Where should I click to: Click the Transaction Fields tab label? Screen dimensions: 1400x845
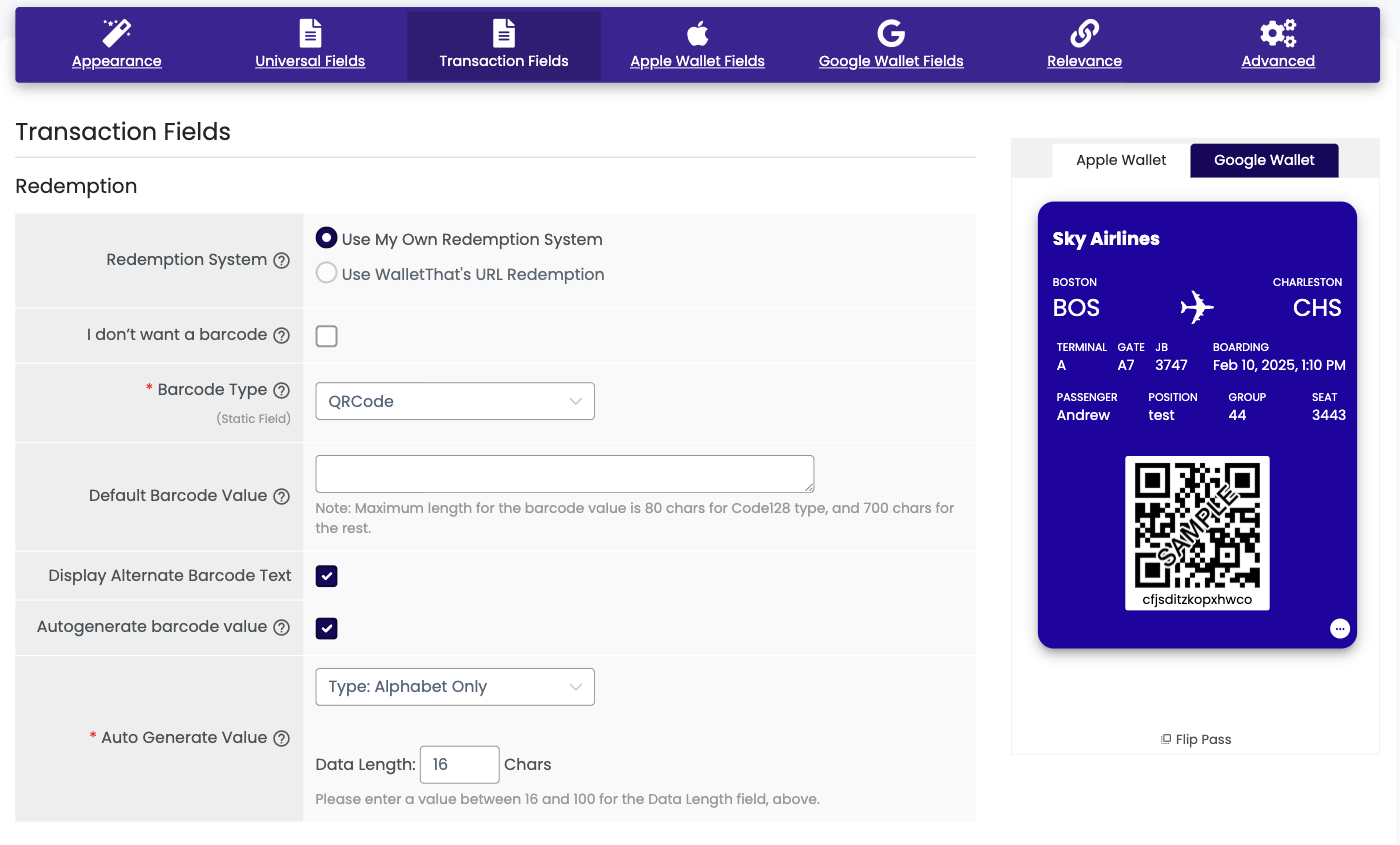[504, 61]
